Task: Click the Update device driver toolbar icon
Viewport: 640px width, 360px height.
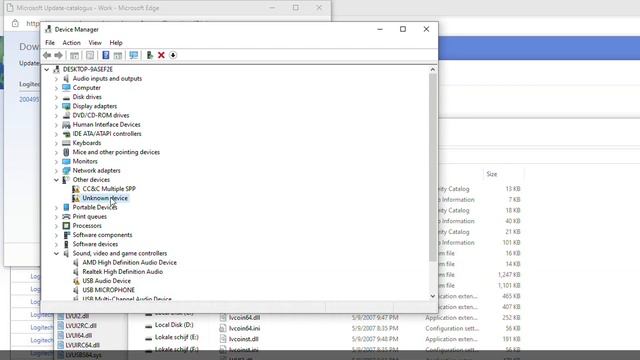Action: (x=150, y=55)
